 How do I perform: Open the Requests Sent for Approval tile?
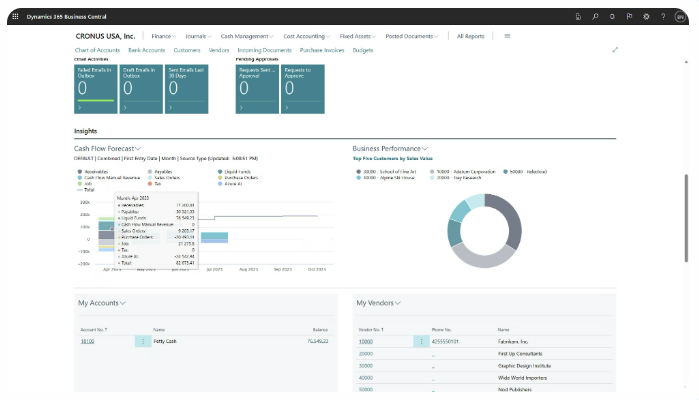tap(257, 89)
